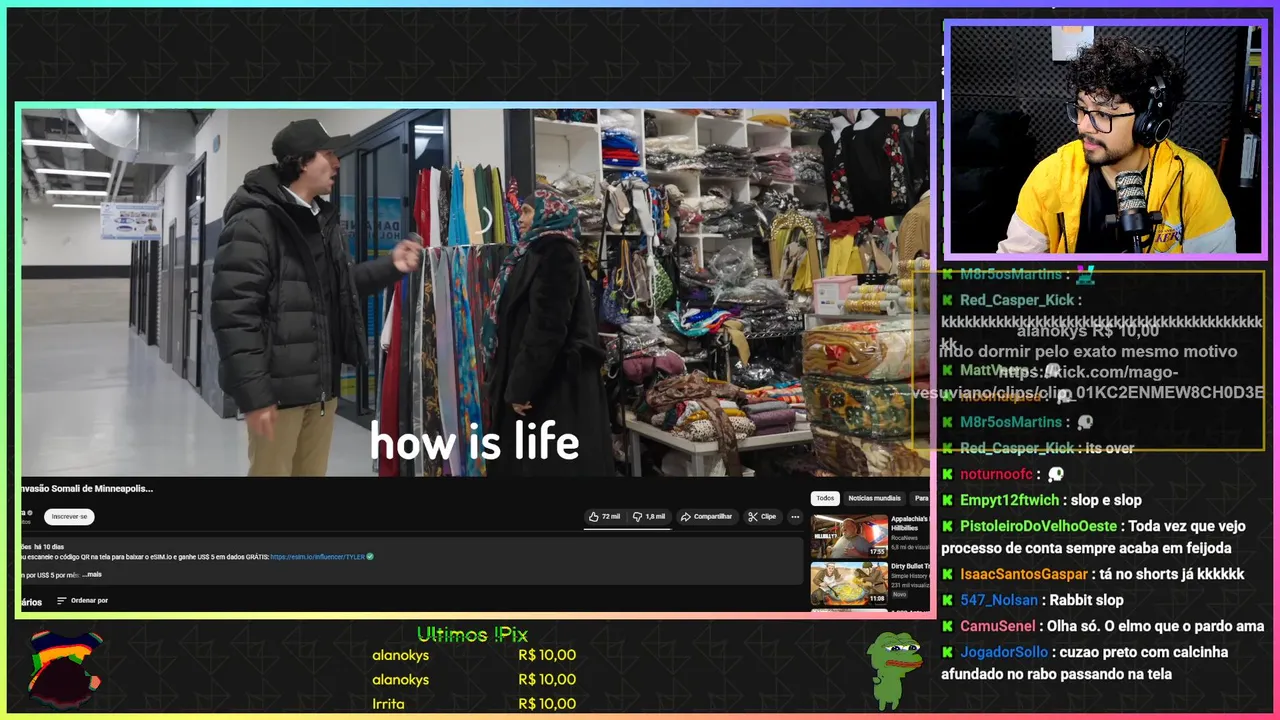Click the emote in noturnoofc's message
Image resolution: width=1280 pixels, height=720 pixels.
point(1055,474)
